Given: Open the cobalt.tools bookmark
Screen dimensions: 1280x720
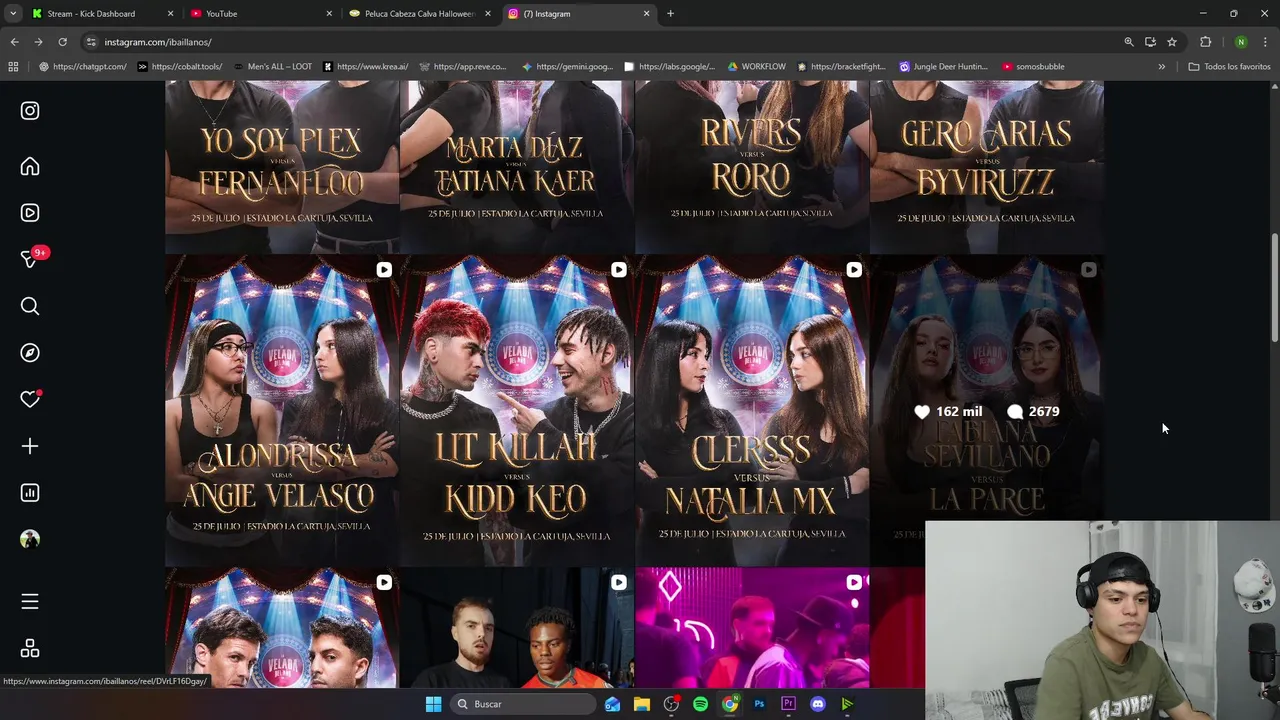Looking at the screenshot, I should coord(179,67).
